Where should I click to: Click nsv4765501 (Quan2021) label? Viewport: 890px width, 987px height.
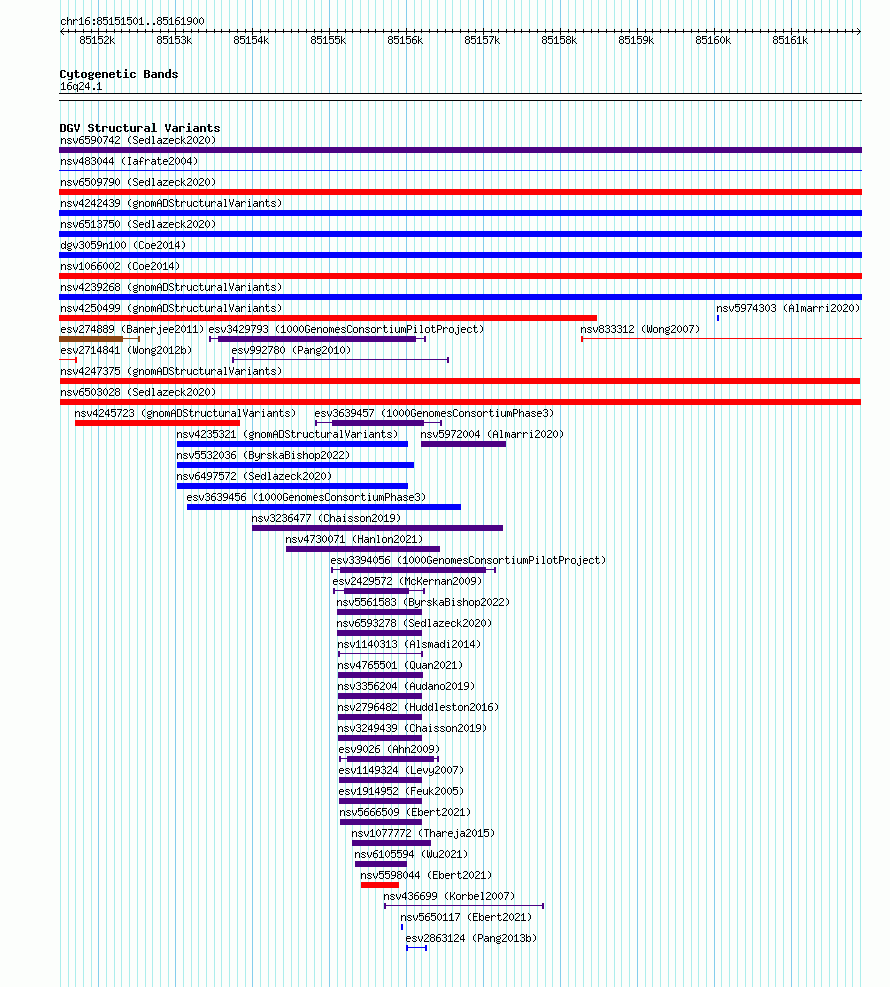click(x=400, y=665)
